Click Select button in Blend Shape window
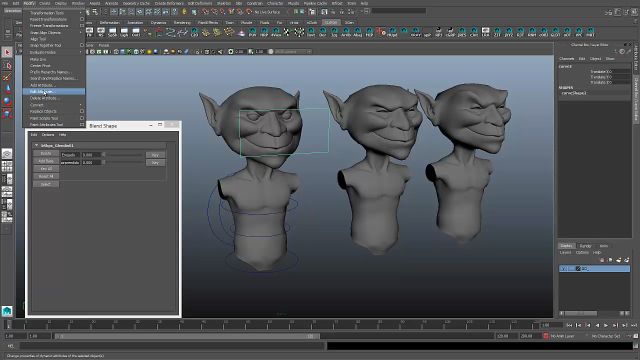The height and width of the screenshot is (360, 640). tap(46, 184)
